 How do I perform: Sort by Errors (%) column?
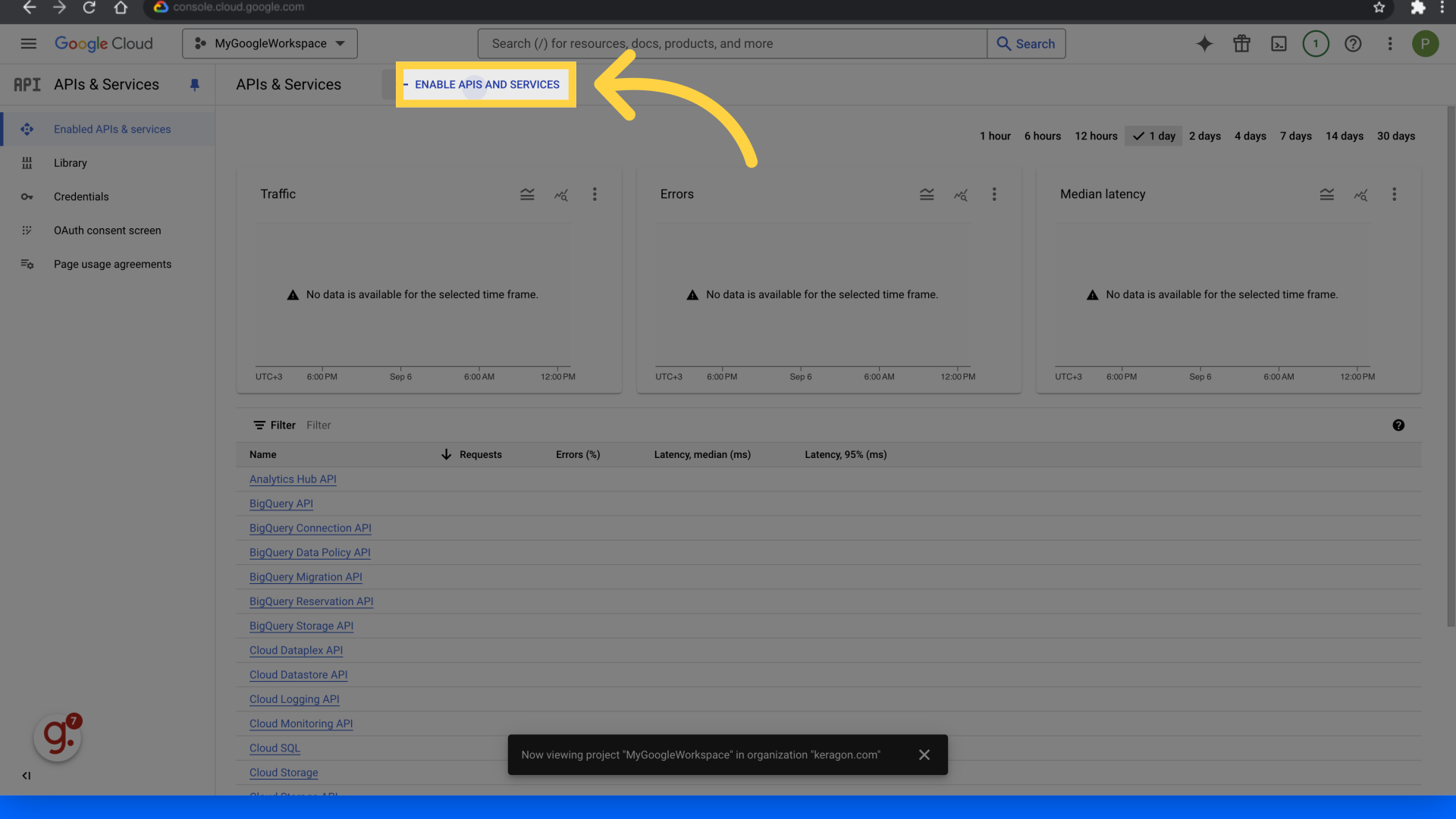[578, 454]
